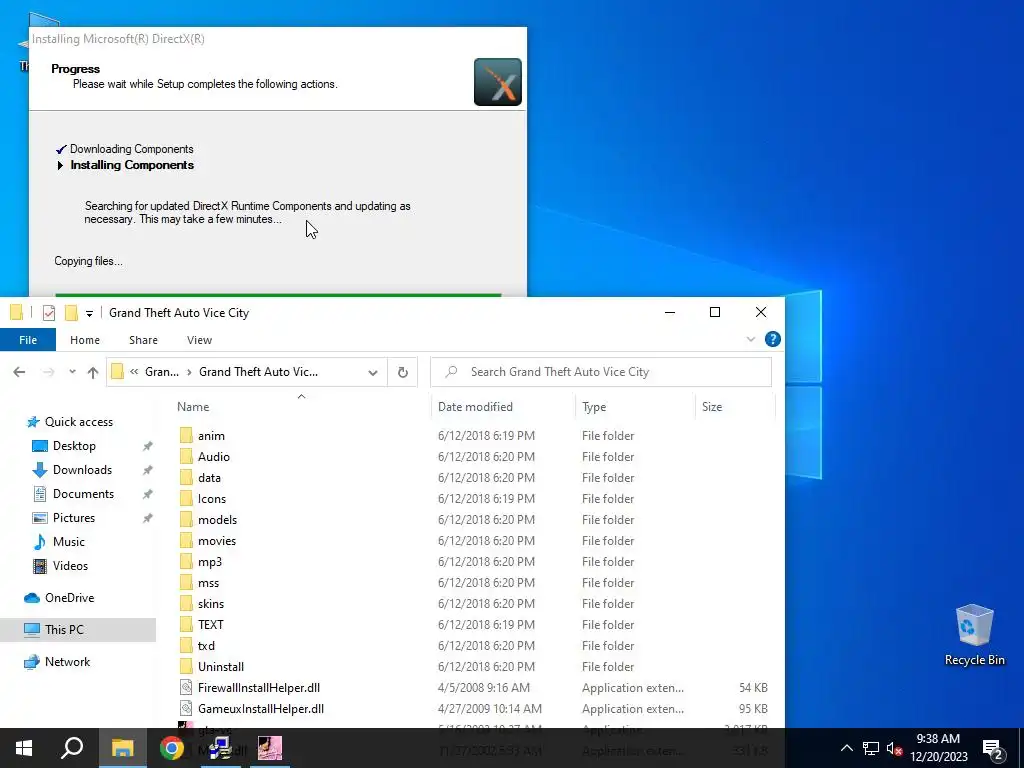The image size is (1024, 768).
Task: Open address bar history dropdown
Action: pyautogui.click(x=373, y=372)
